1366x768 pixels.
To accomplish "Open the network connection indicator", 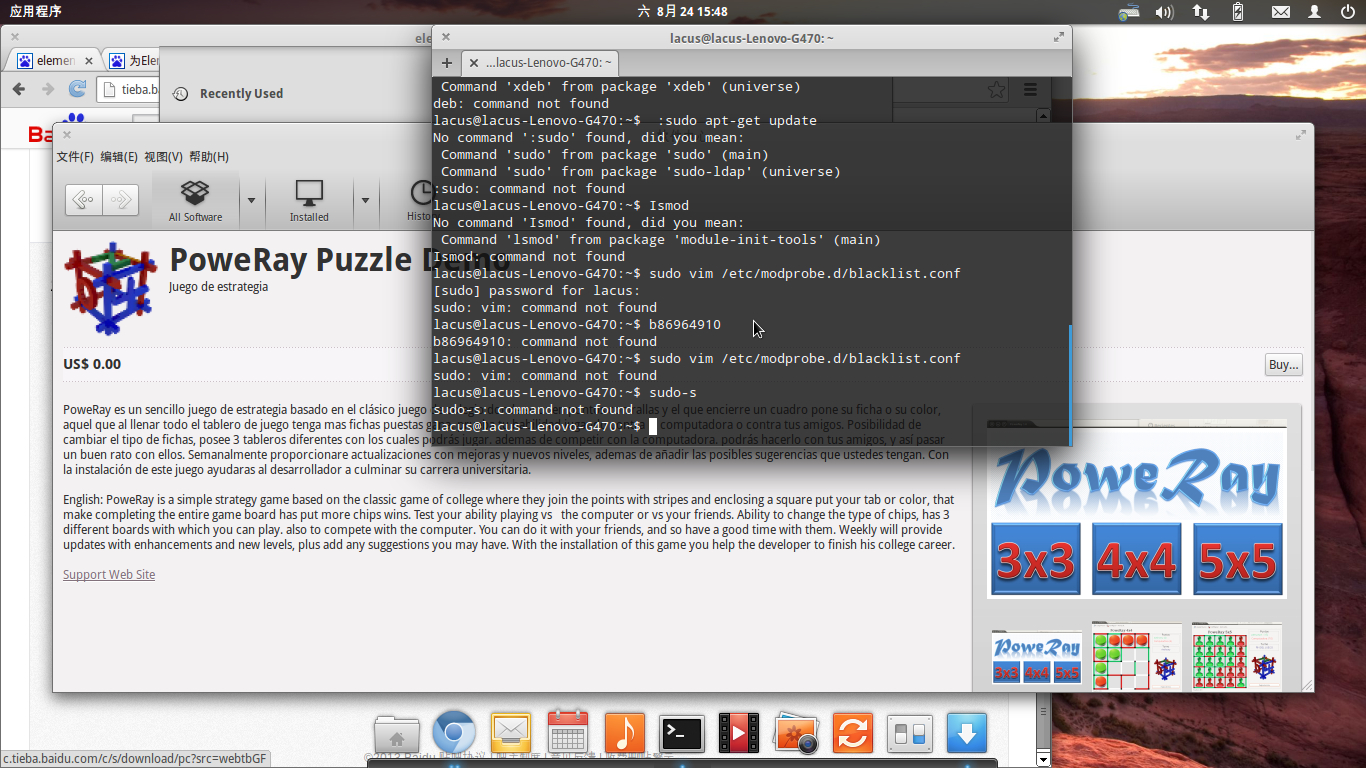I will [x=1201, y=12].
